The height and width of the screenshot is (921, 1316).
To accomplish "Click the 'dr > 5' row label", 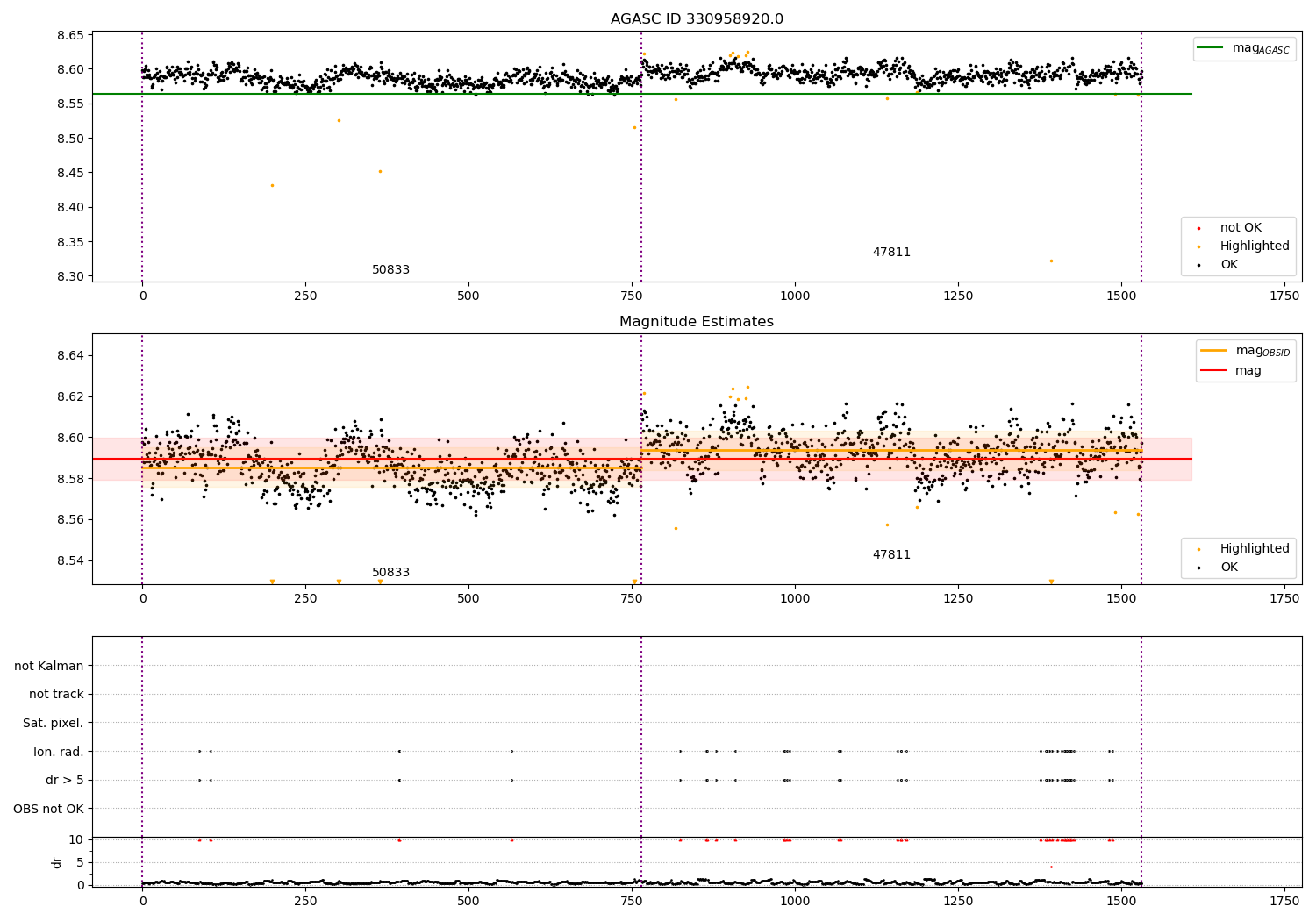I will (65, 781).
